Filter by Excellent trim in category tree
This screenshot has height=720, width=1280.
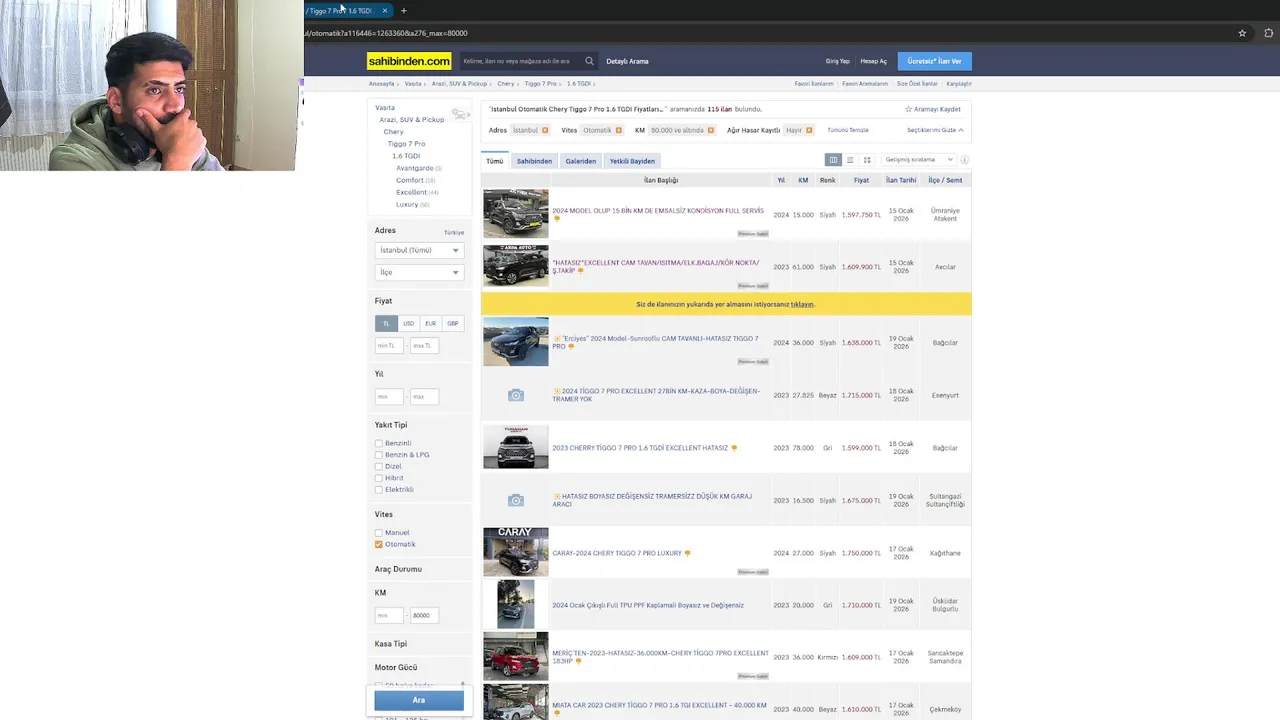click(411, 192)
